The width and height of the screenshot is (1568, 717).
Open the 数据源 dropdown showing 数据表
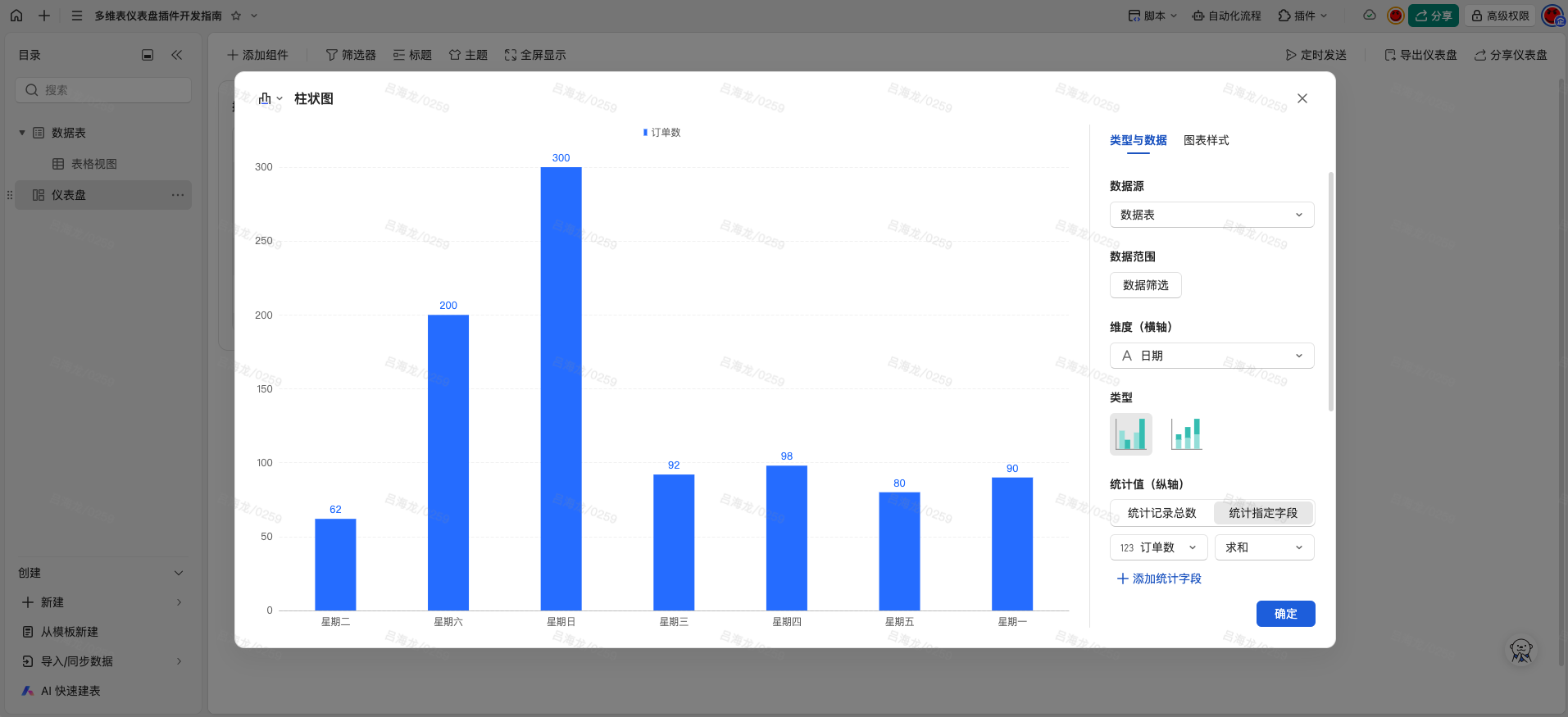coord(1211,215)
